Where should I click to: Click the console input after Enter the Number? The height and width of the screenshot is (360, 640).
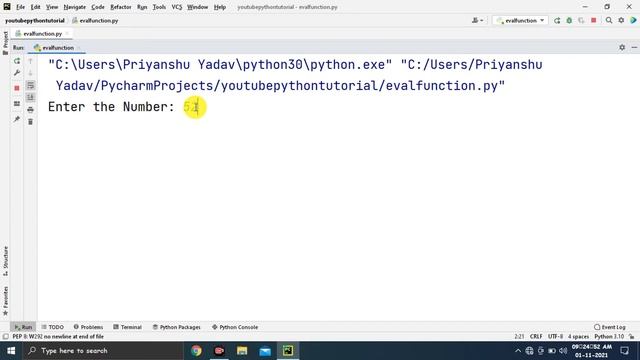(x=191, y=107)
